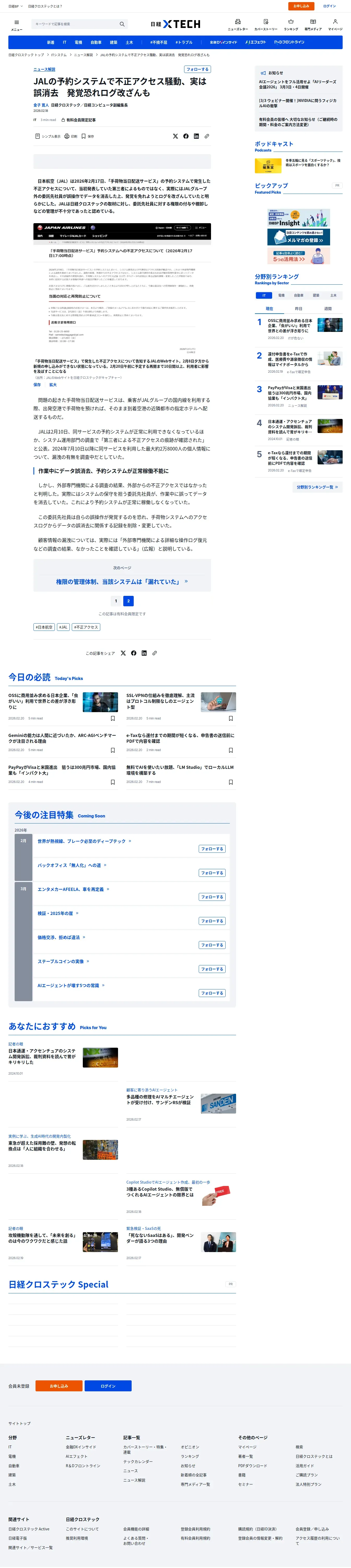Click LinkedIn icon beside この記事をシェア
The width and height of the screenshot is (351, 1568).
click(144, 653)
